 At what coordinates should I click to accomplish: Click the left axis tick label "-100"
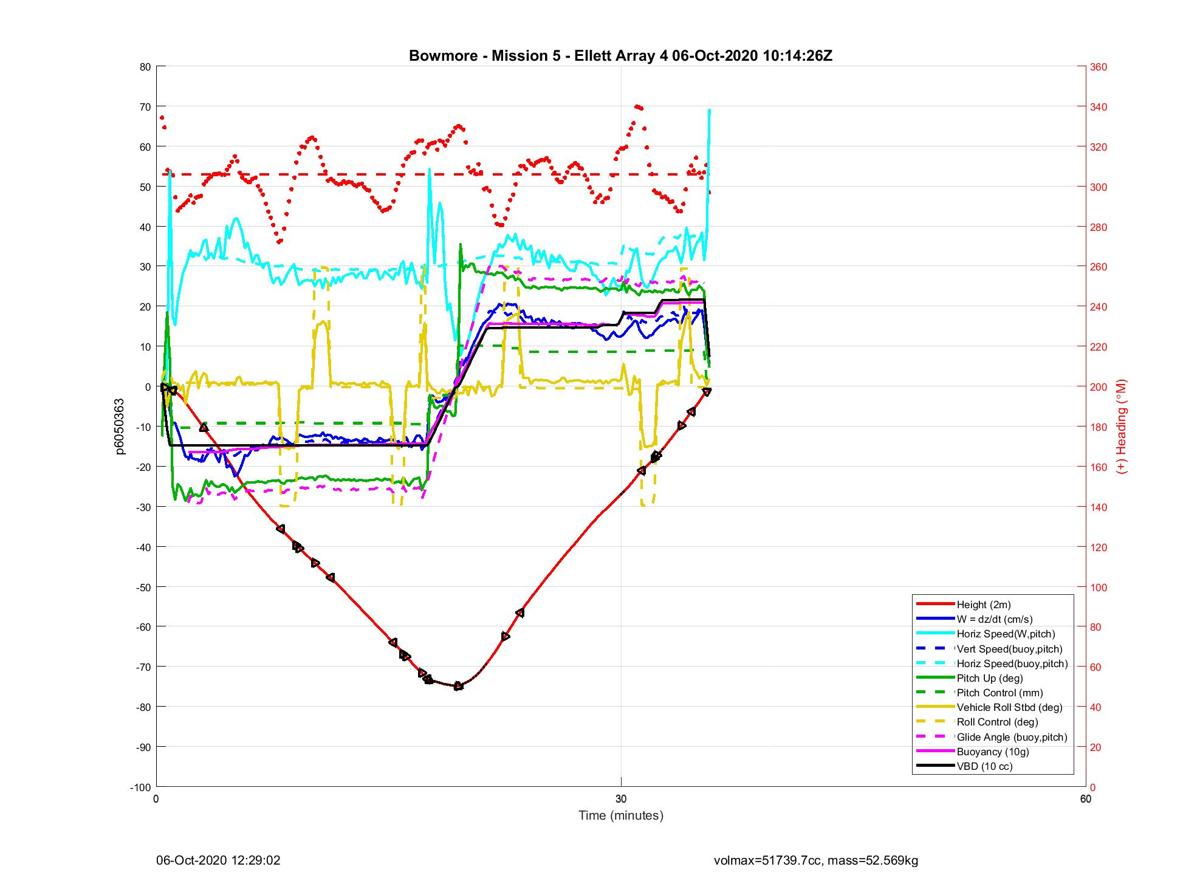pos(140,787)
